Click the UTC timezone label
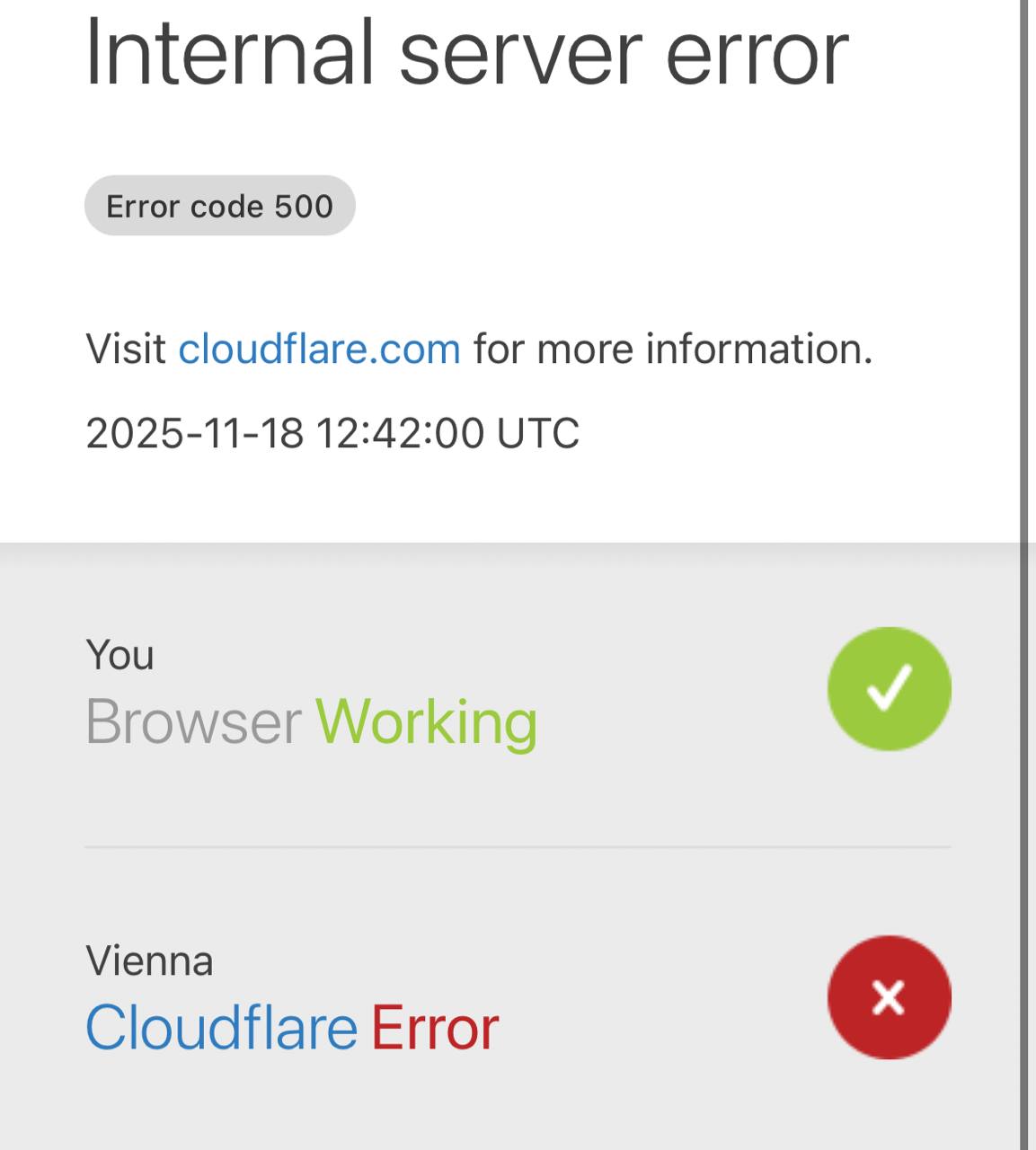The height and width of the screenshot is (1150, 1036). point(537,433)
